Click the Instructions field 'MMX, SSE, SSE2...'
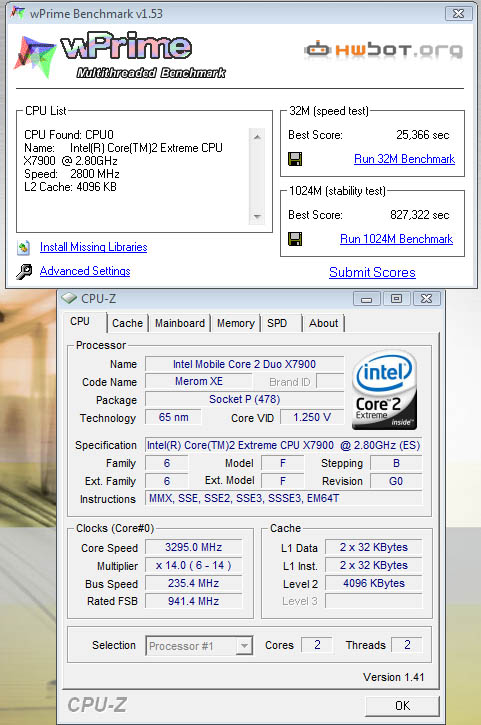 [x=284, y=498]
